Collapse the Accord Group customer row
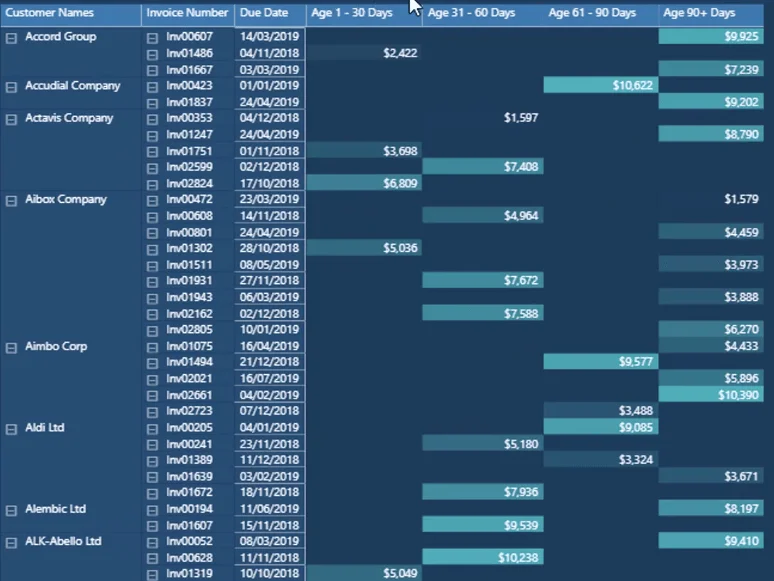774x581 pixels. click(x=11, y=38)
